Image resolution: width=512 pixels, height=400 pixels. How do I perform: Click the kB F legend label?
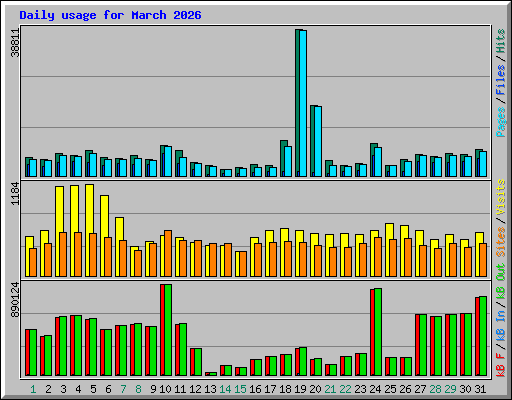[x=501, y=366]
